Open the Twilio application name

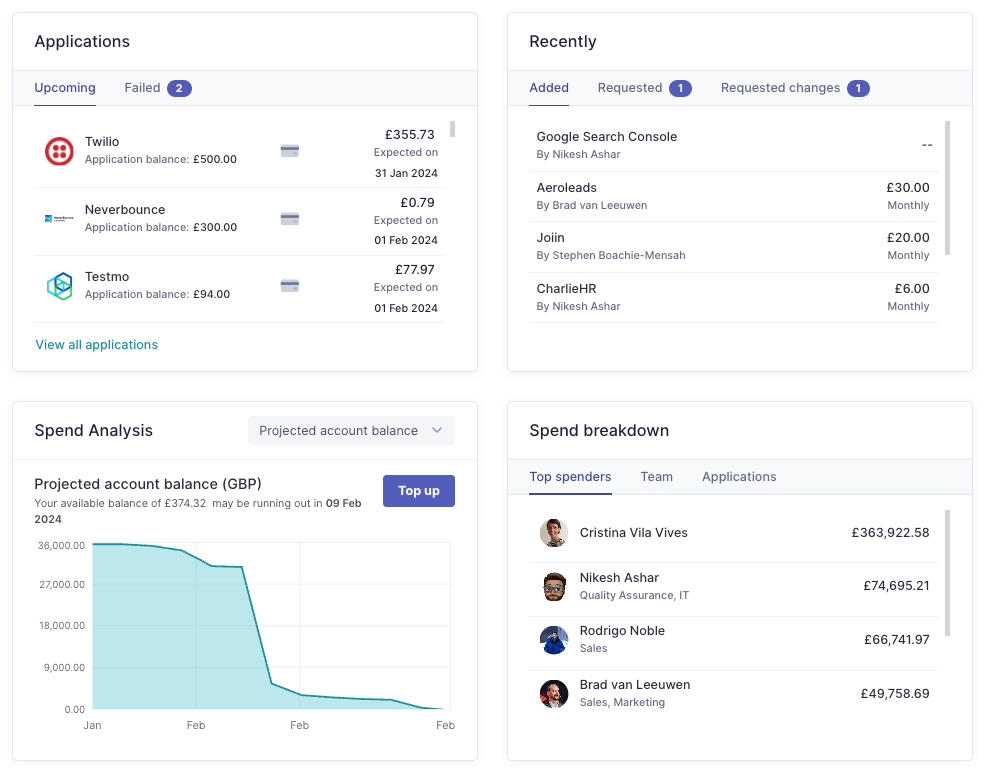tap(102, 142)
